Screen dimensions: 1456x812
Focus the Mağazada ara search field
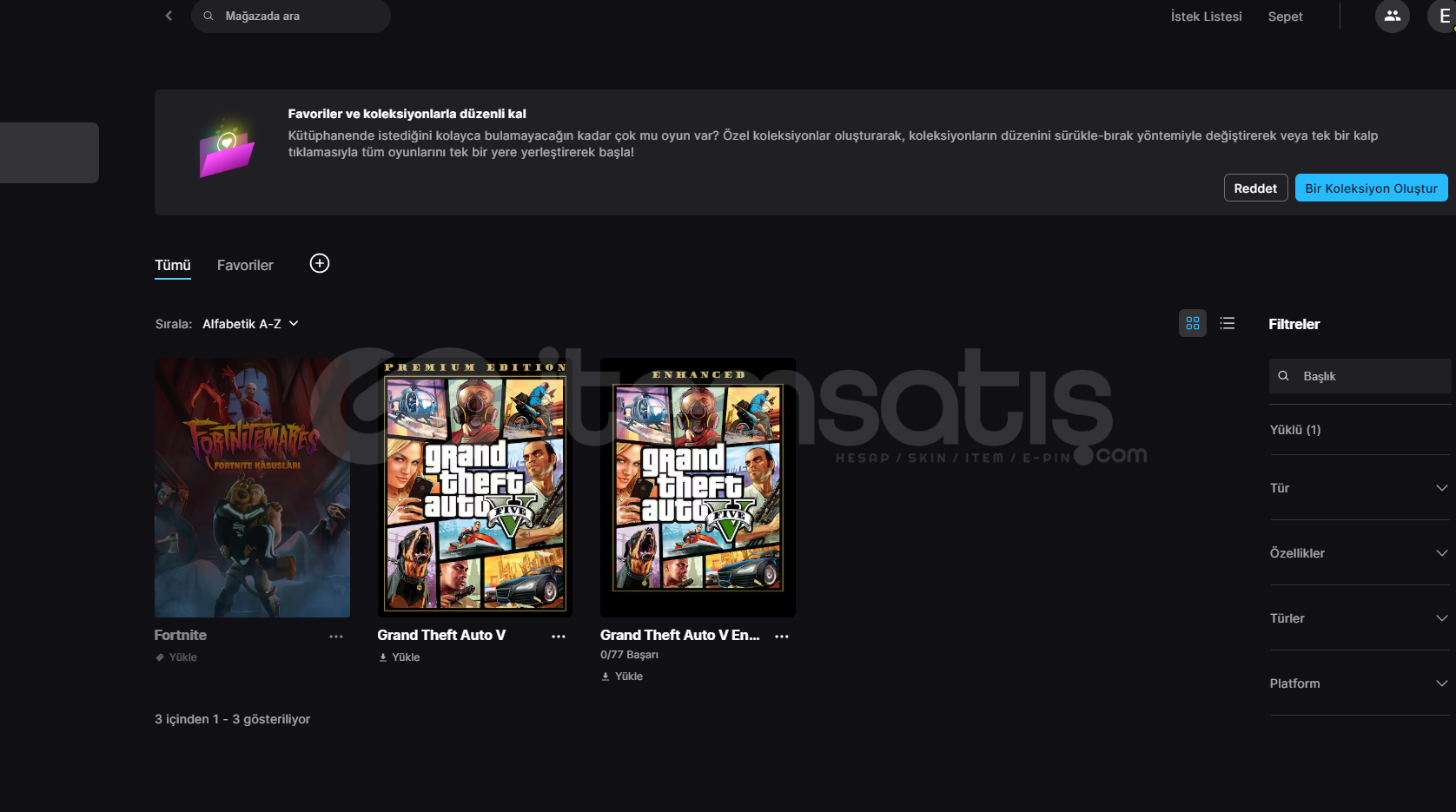[291, 17]
